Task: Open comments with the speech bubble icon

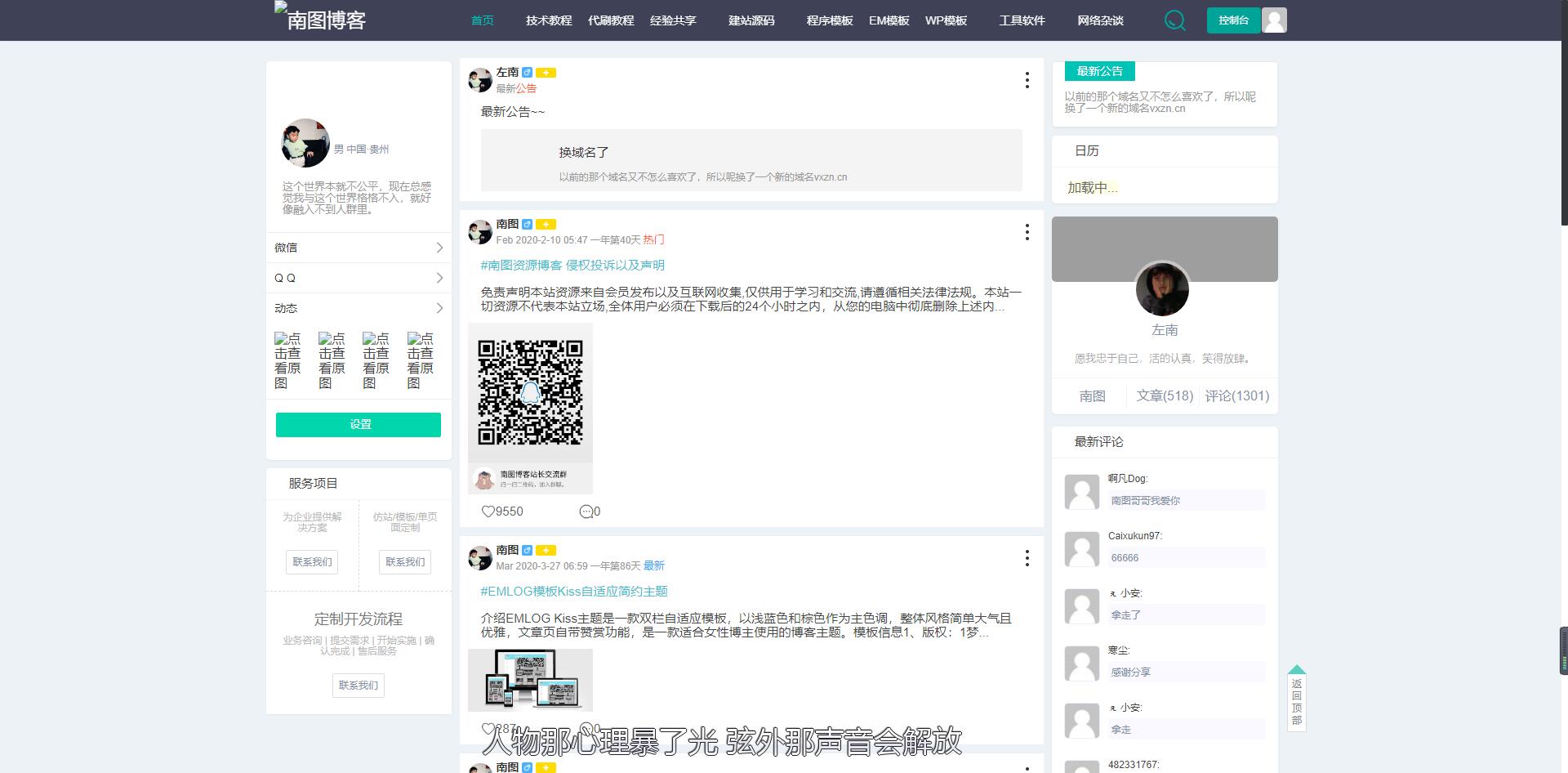Action: 586,511
